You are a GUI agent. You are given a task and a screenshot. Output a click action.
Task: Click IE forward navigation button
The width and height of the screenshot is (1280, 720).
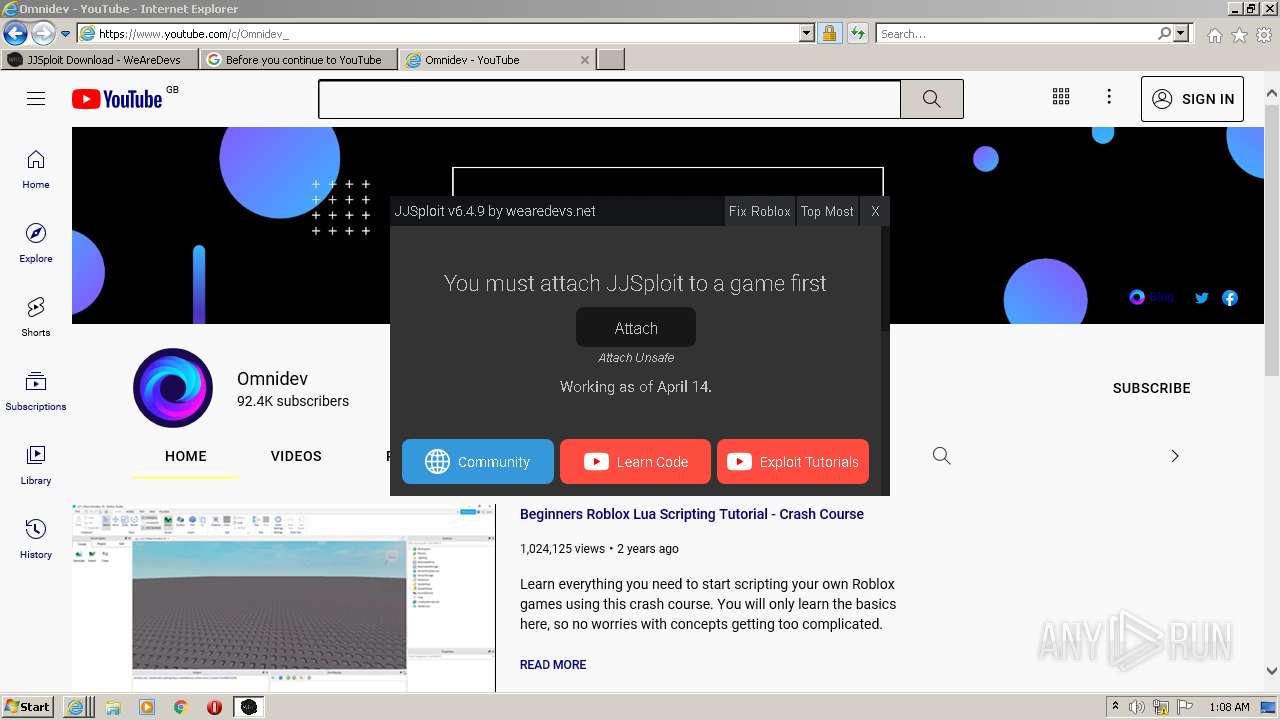(42, 33)
